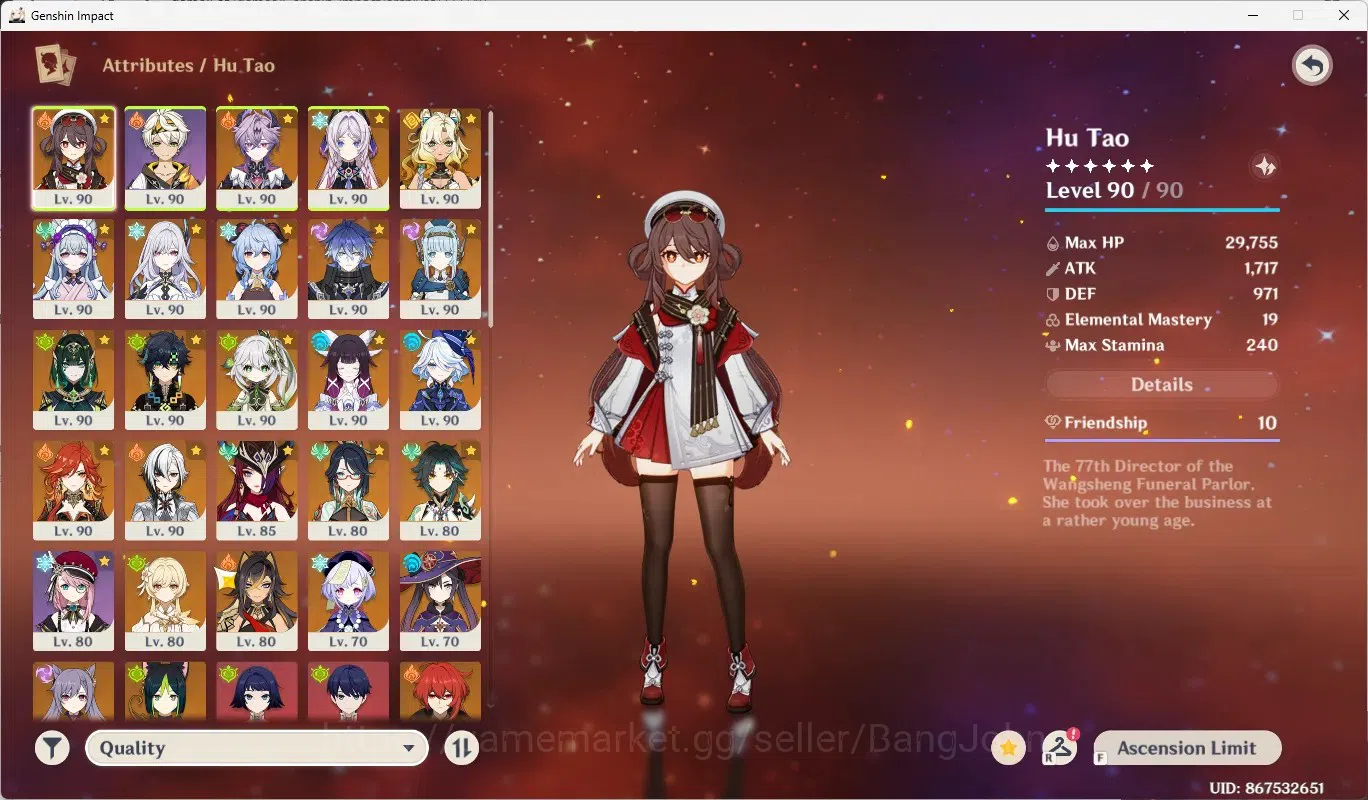Select the blue-haired male electro portrait
This screenshot has height=800, width=1368.
349,269
